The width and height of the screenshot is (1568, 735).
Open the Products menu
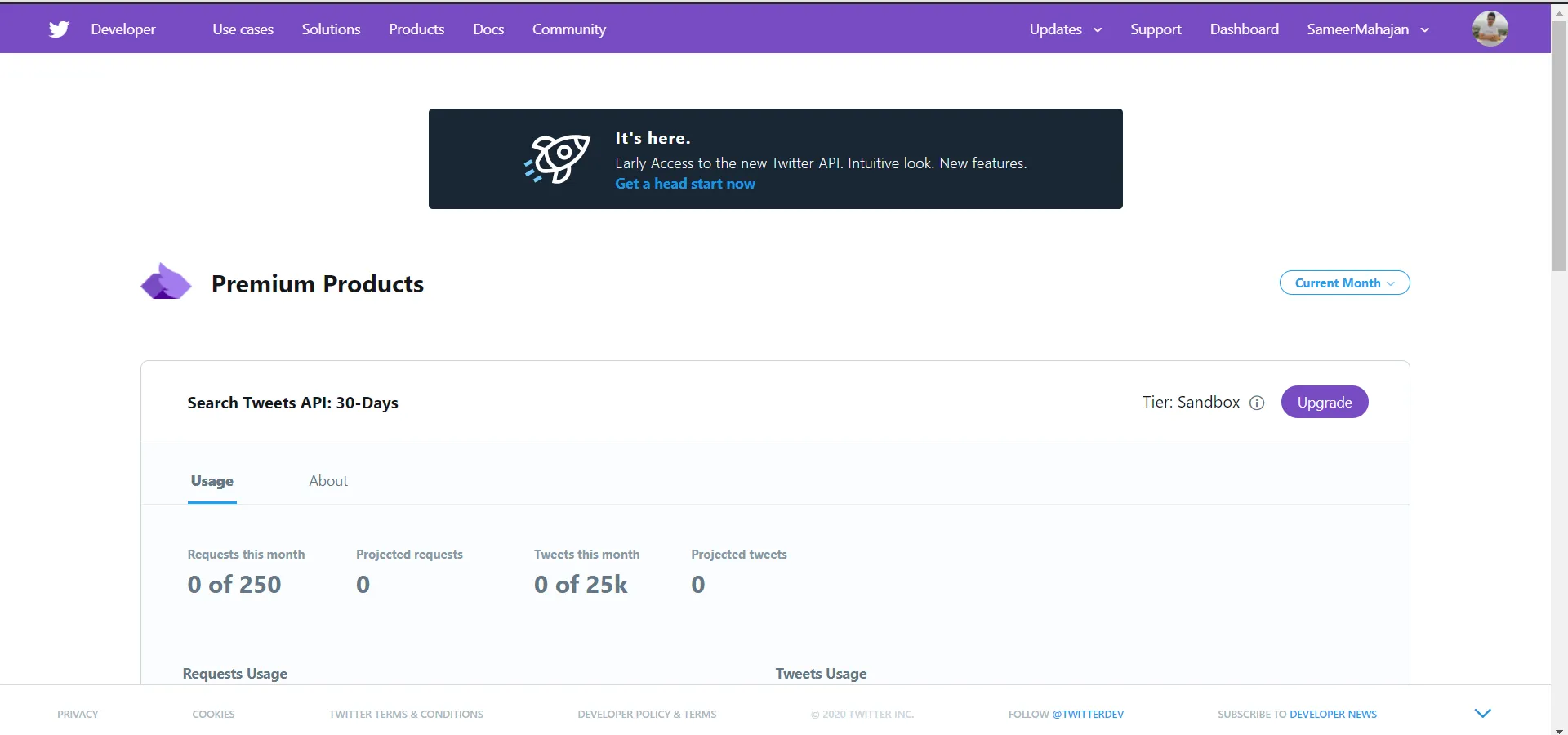[416, 29]
